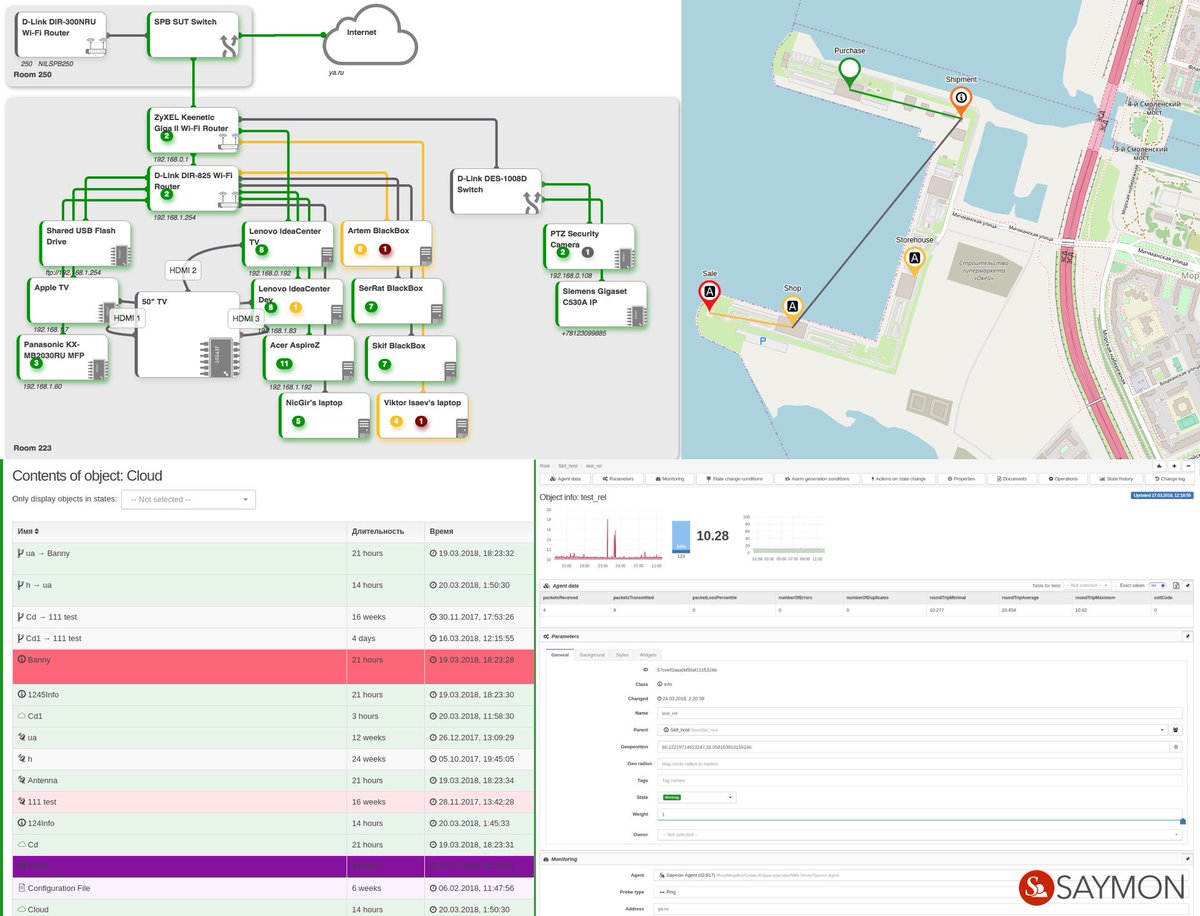Click the Weight slider handle

[x=1183, y=821]
